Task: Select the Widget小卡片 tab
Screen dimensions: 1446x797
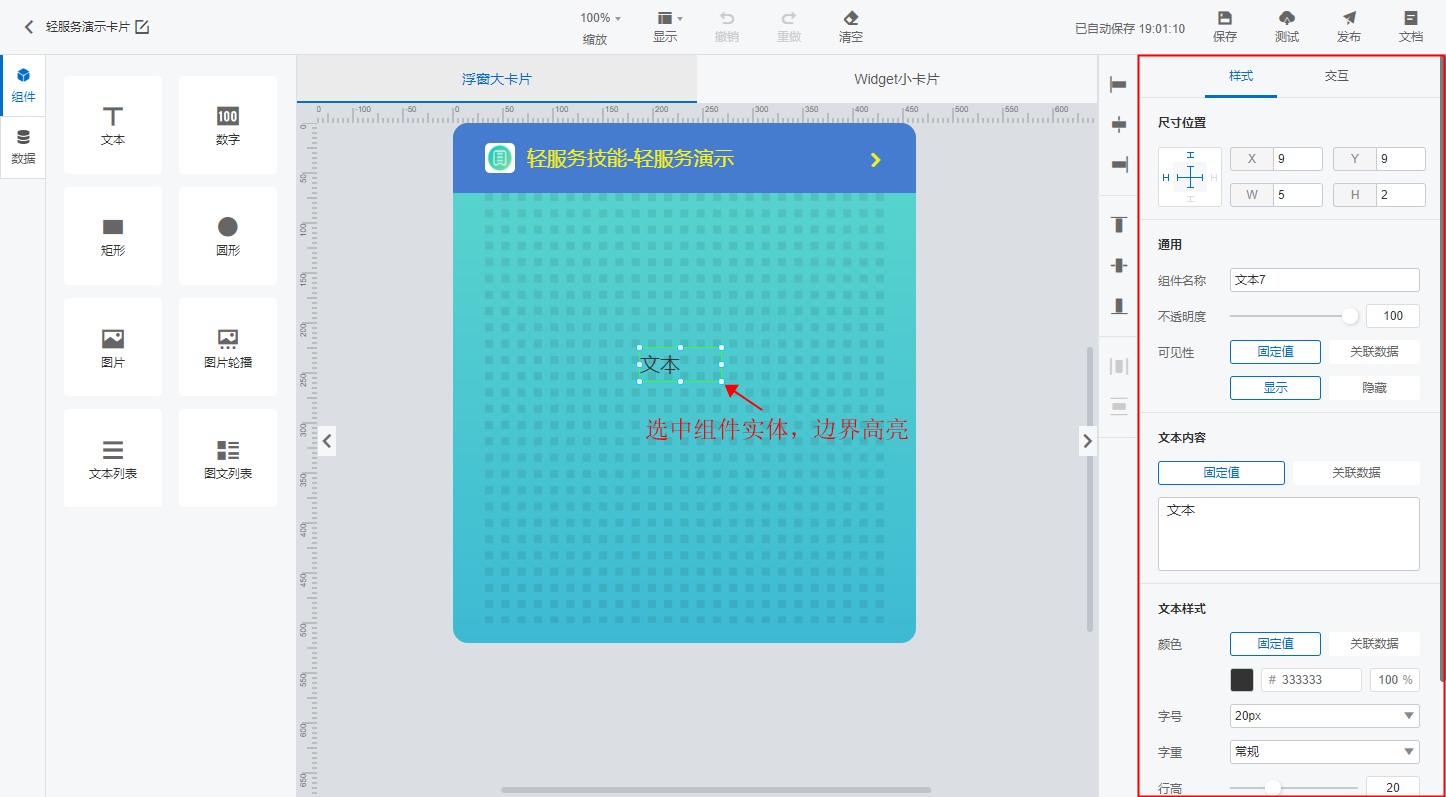Action: click(x=897, y=79)
